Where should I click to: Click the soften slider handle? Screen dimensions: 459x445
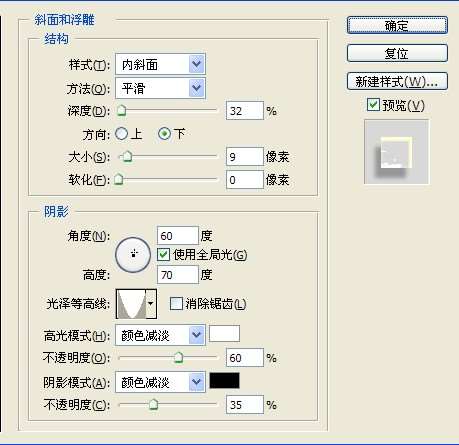coord(118,180)
